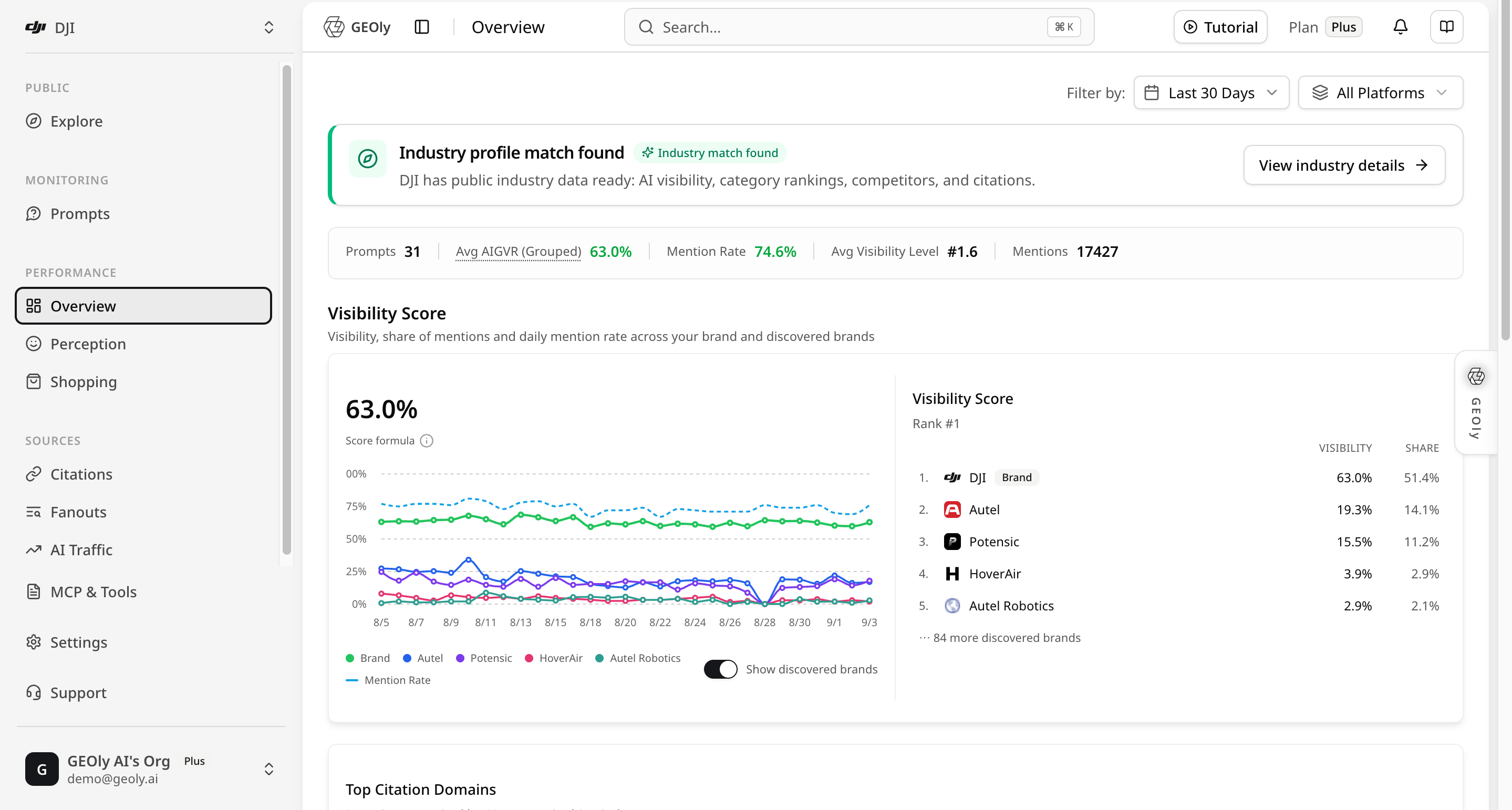Go to Prompts in the sidebar
This screenshot has width=1512, height=810.
pyautogui.click(x=143, y=214)
